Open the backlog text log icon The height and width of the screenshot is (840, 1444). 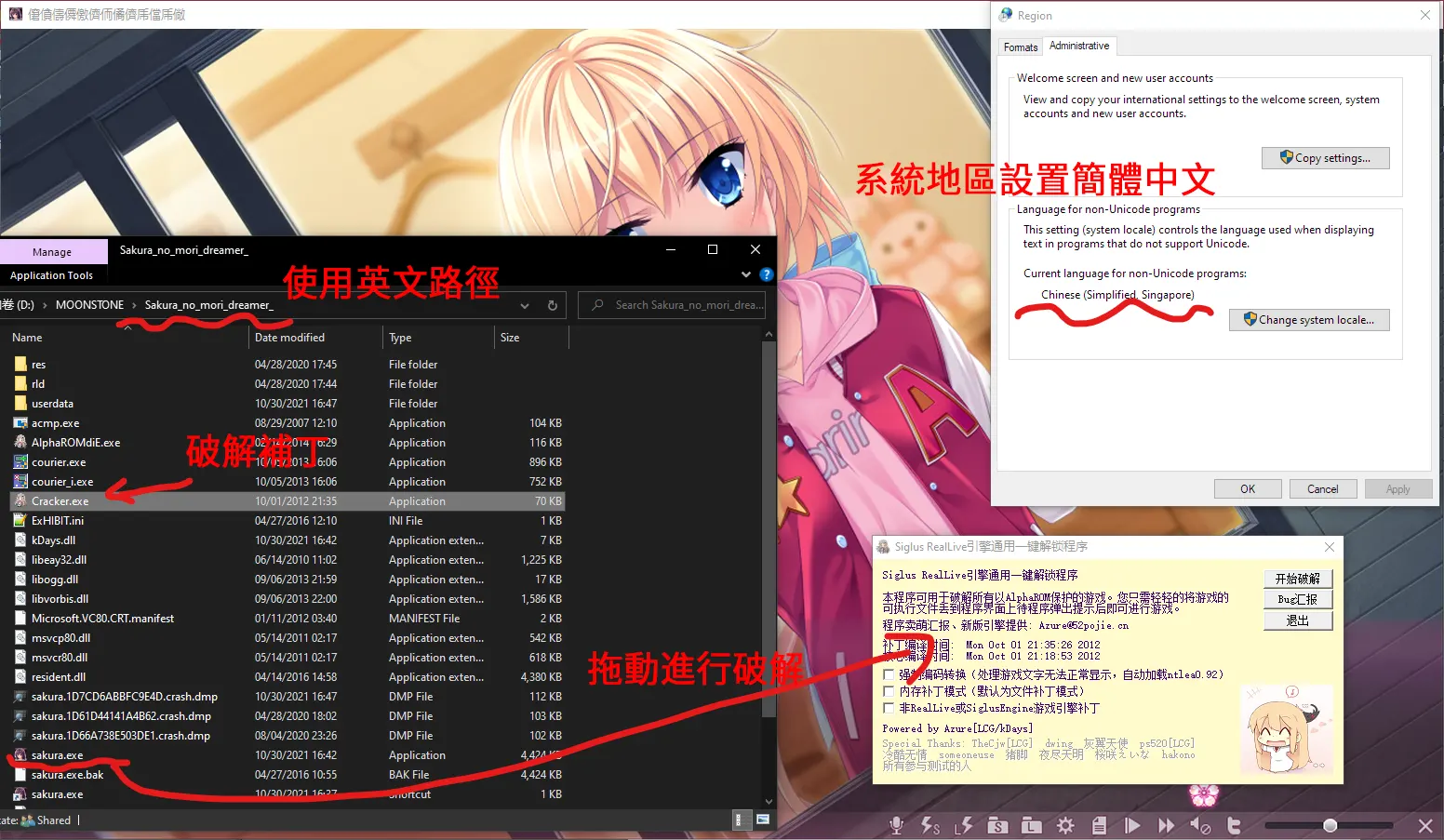pos(1099,825)
